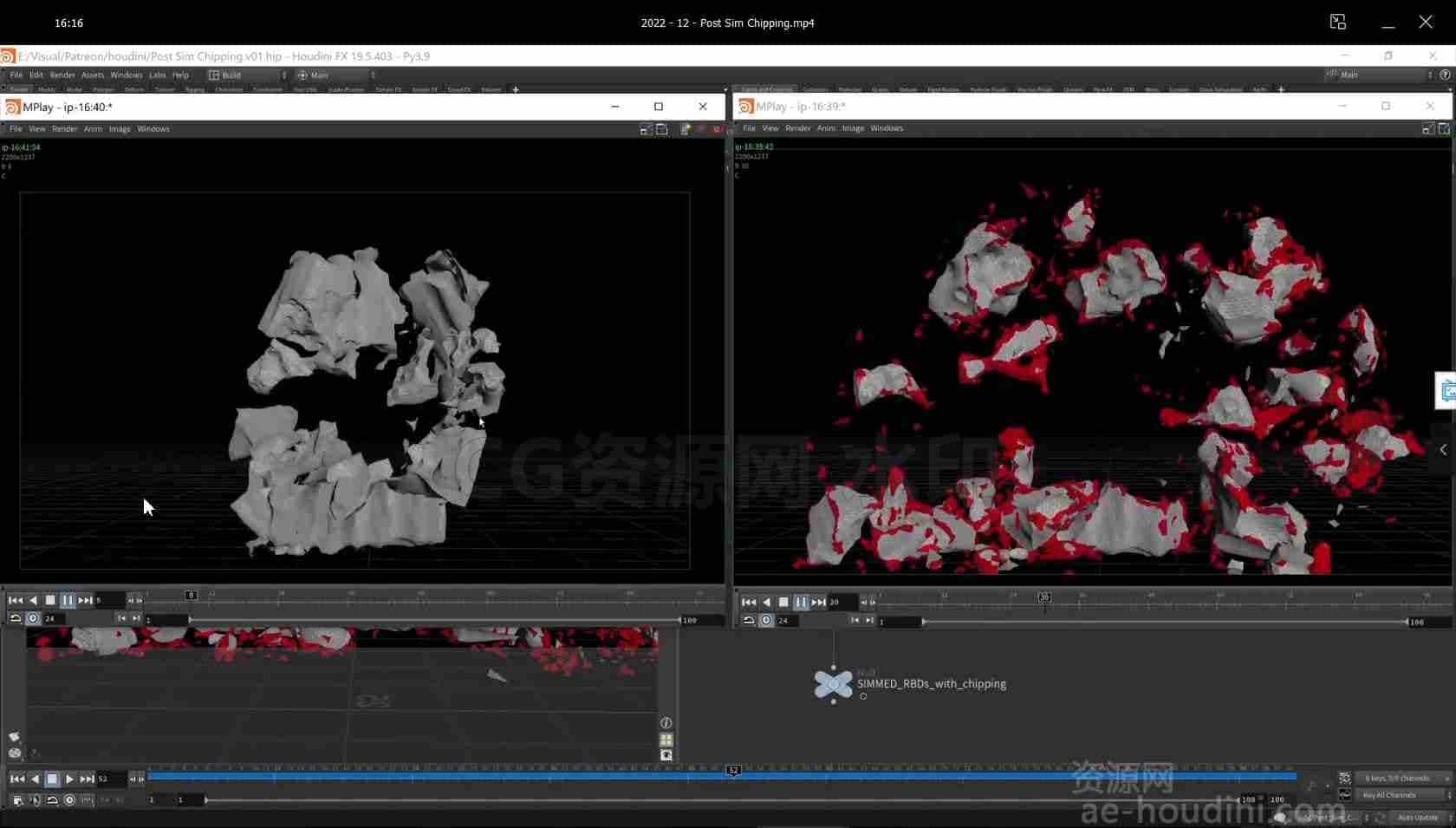
Task: Add a new shelf tab with plus
Action: tap(516, 89)
